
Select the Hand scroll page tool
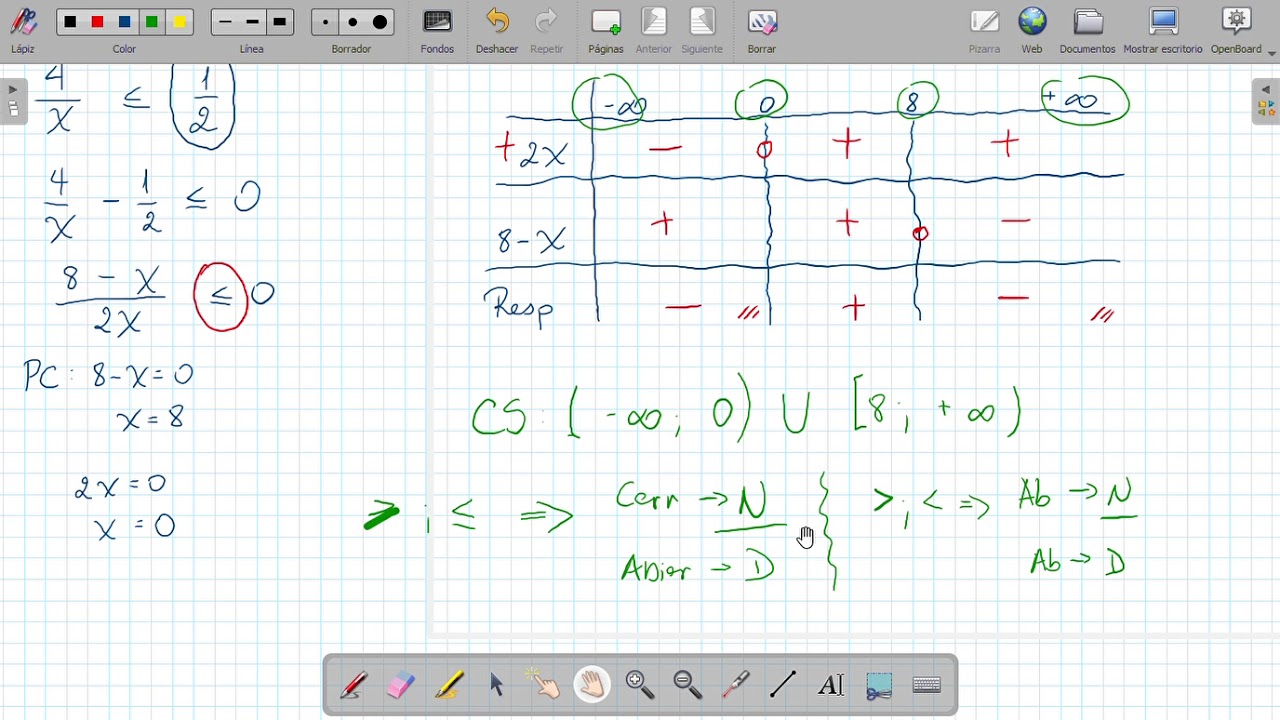[592, 685]
